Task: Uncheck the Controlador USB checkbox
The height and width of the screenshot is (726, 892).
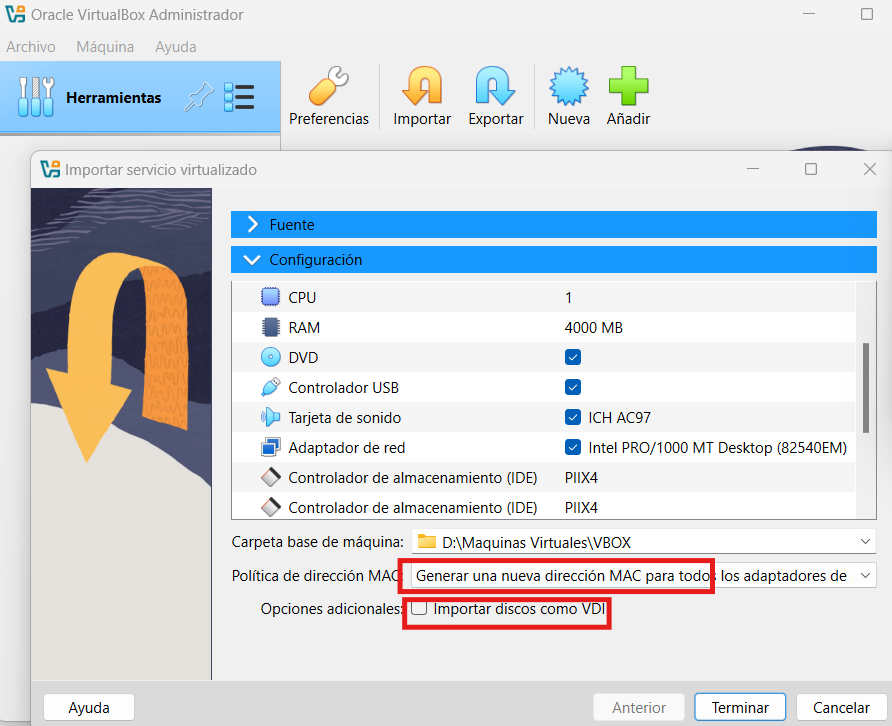Action: (x=573, y=387)
